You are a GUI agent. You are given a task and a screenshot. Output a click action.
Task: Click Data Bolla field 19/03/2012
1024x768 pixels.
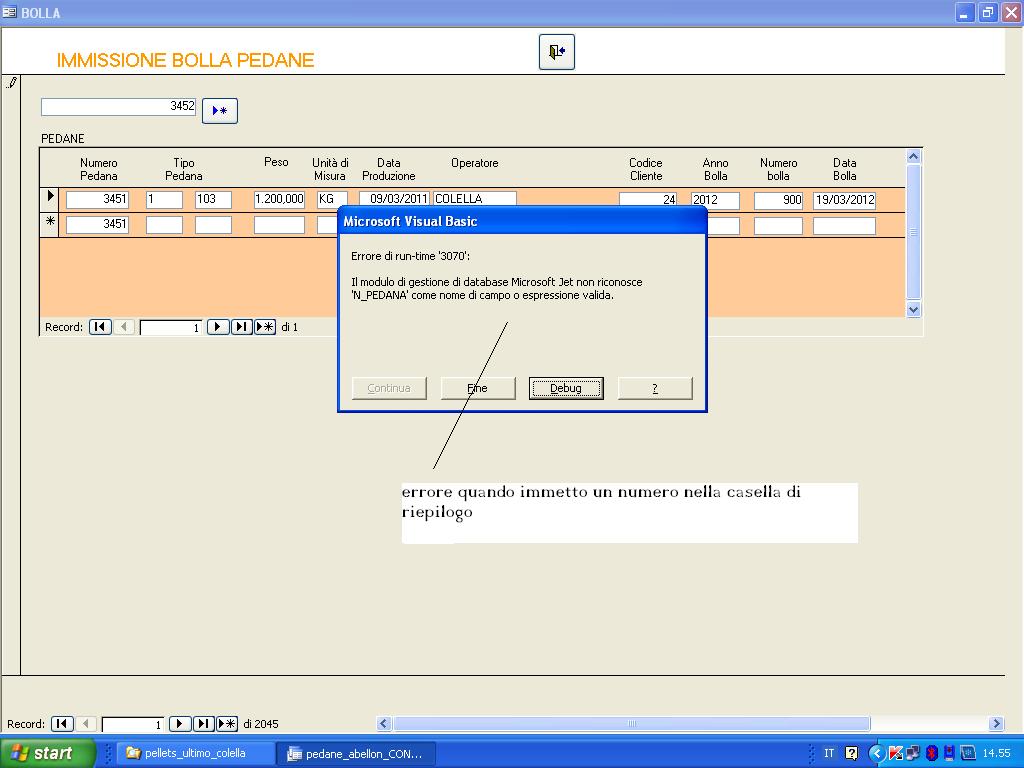click(x=844, y=200)
